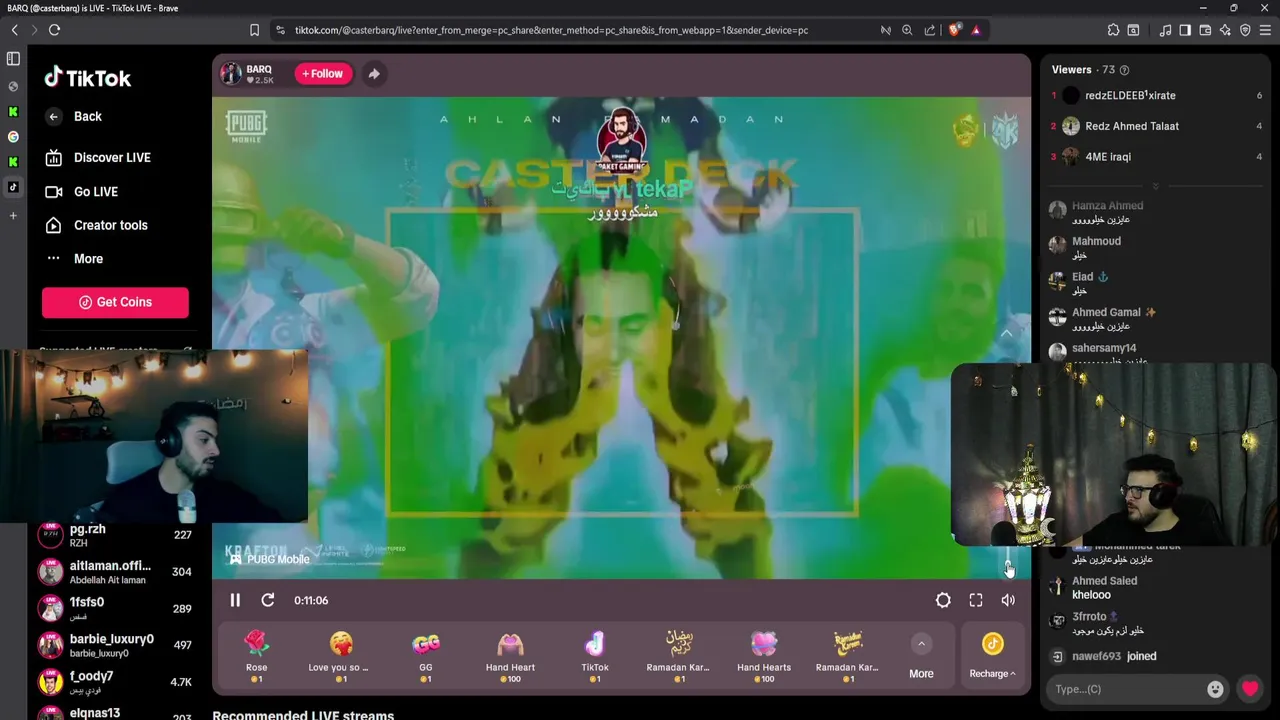Send the Love you so much gift
1280x720 pixels.
tap(341, 655)
